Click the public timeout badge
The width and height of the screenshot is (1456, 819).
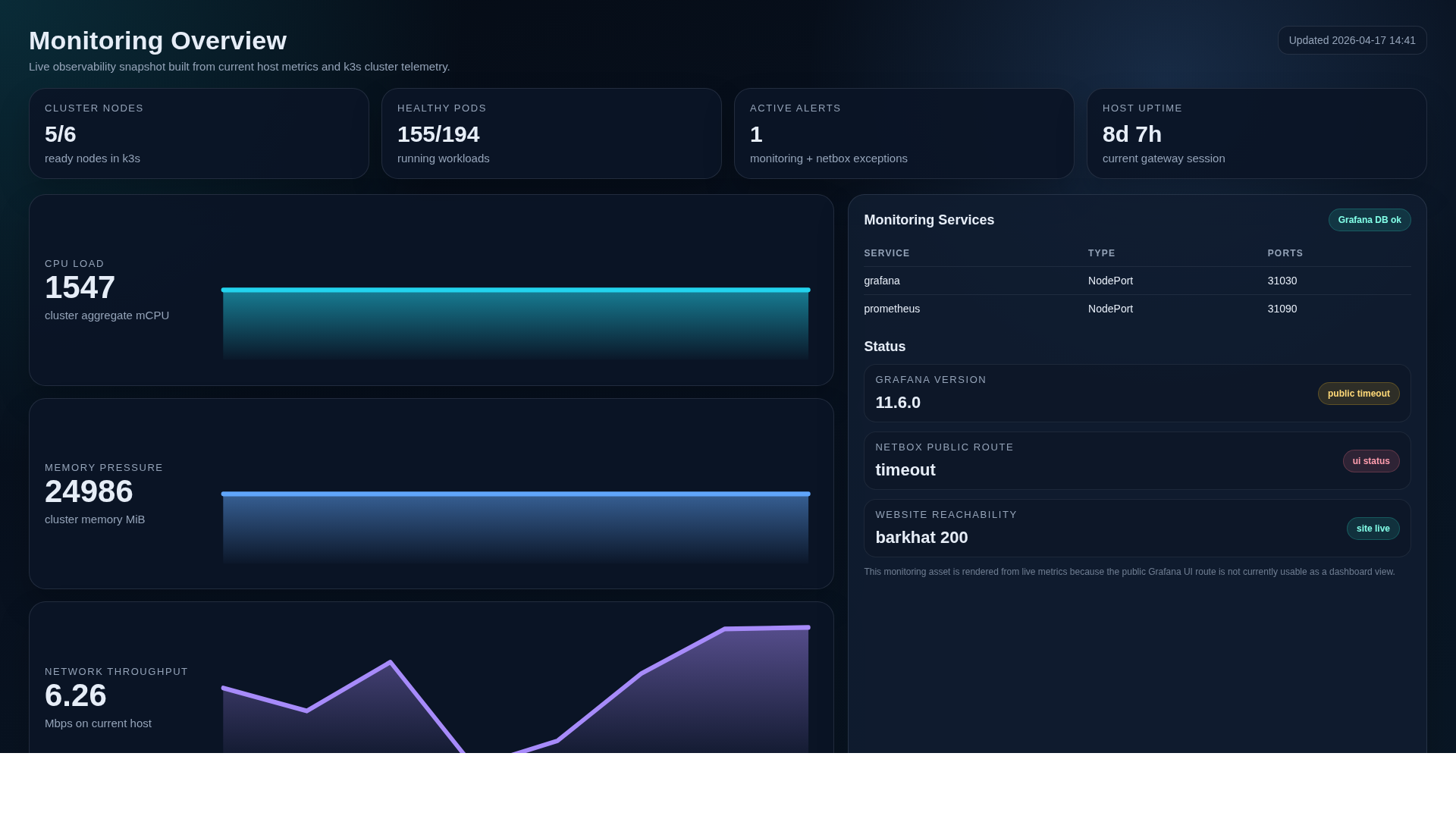pyautogui.click(x=1358, y=393)
